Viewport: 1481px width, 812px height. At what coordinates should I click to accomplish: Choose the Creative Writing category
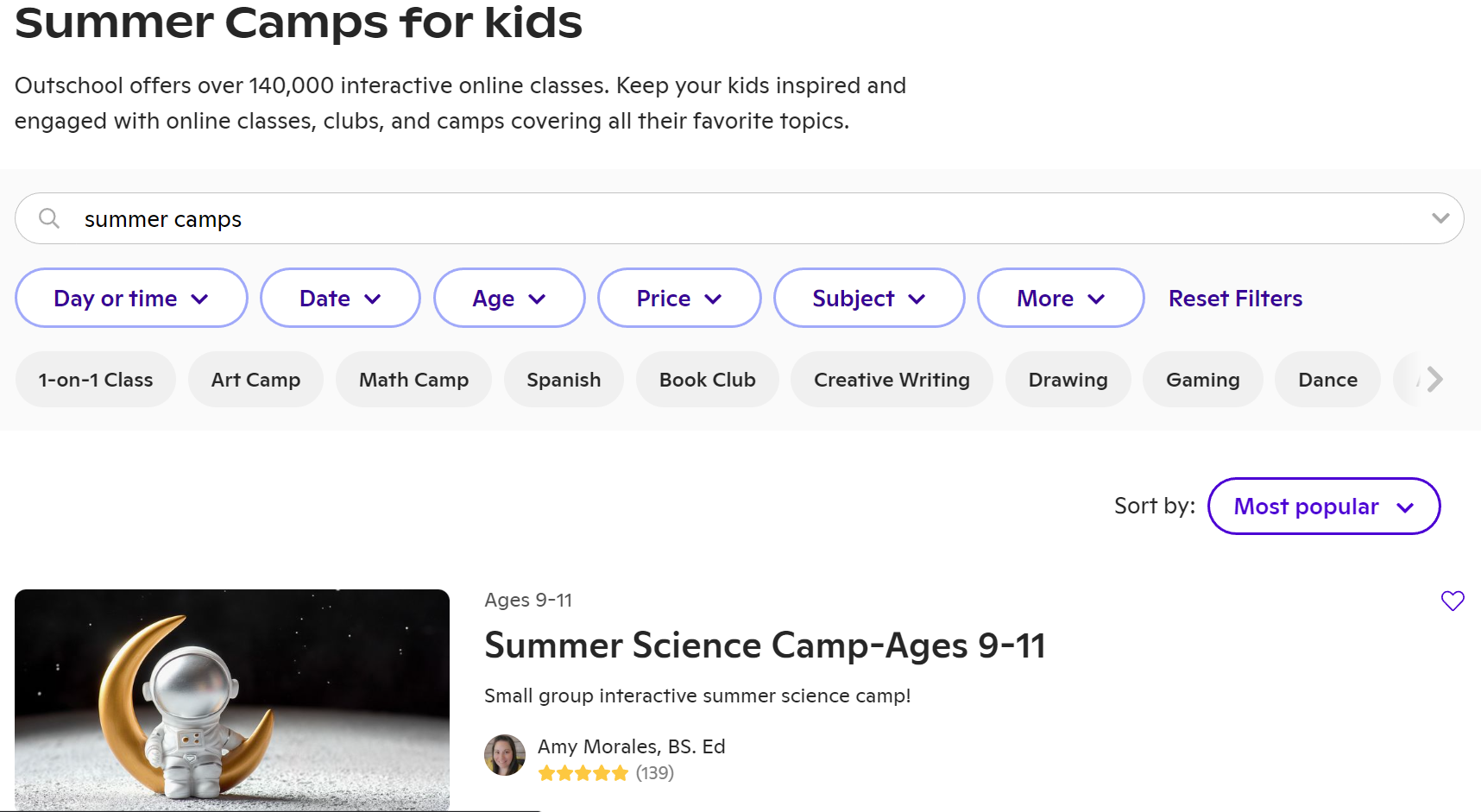[892, 380]
